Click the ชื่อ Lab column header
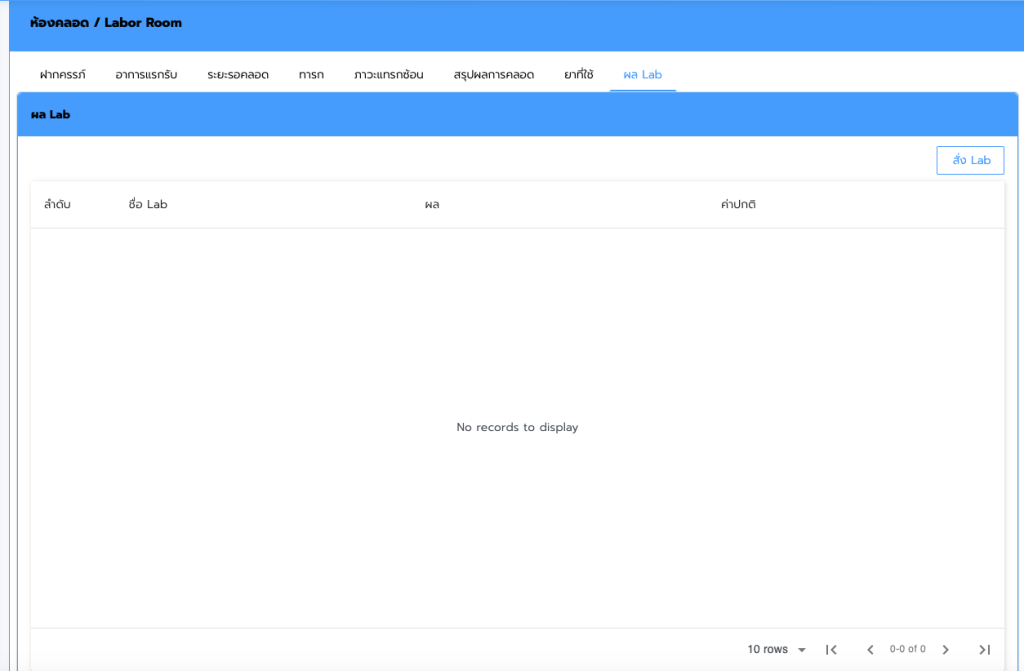Screen dimensions: 1024x671 click(x=148, y=205)
